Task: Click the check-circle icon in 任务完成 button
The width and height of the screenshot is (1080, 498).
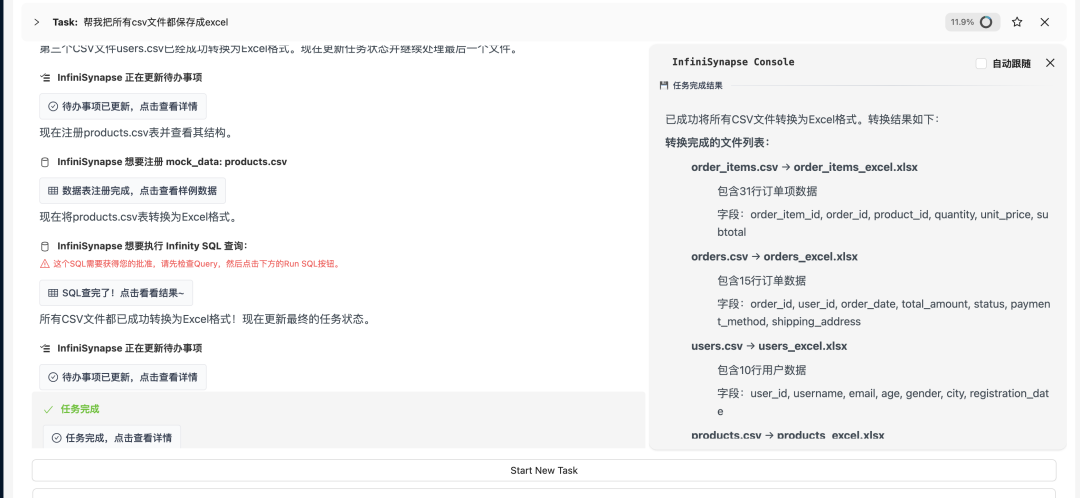Action: (x=56, y=437)
